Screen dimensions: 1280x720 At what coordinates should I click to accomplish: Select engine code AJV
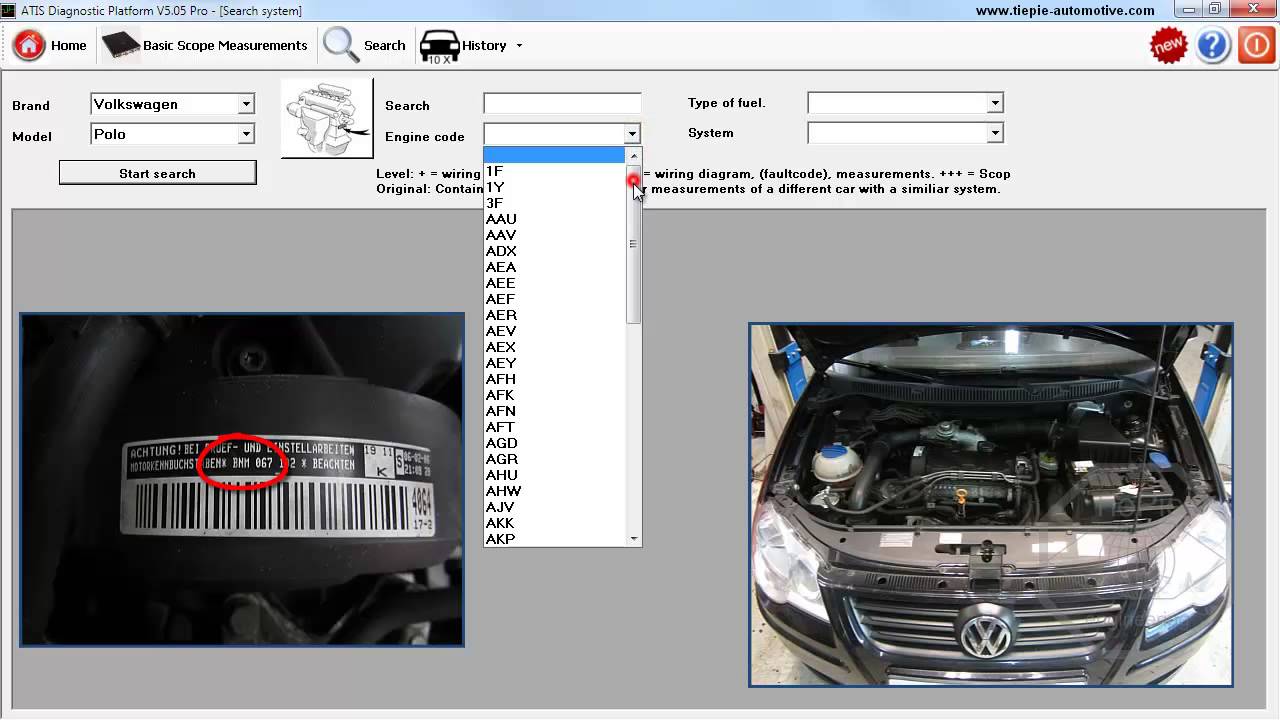(555, 507)
